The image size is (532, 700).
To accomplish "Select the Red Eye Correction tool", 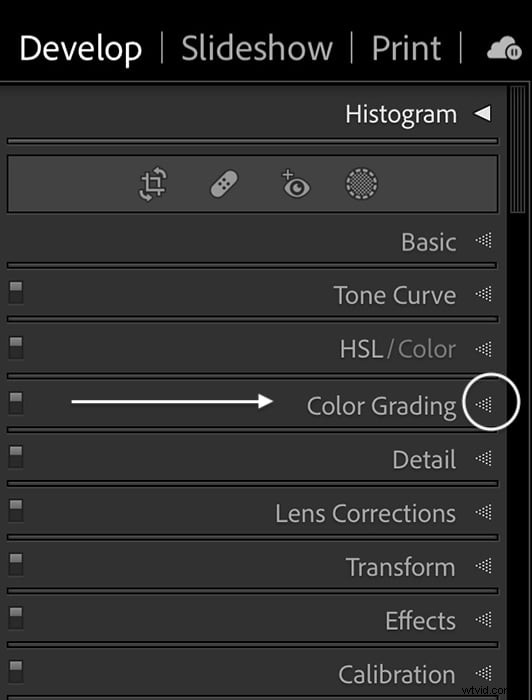I will (x=295, y=183).
